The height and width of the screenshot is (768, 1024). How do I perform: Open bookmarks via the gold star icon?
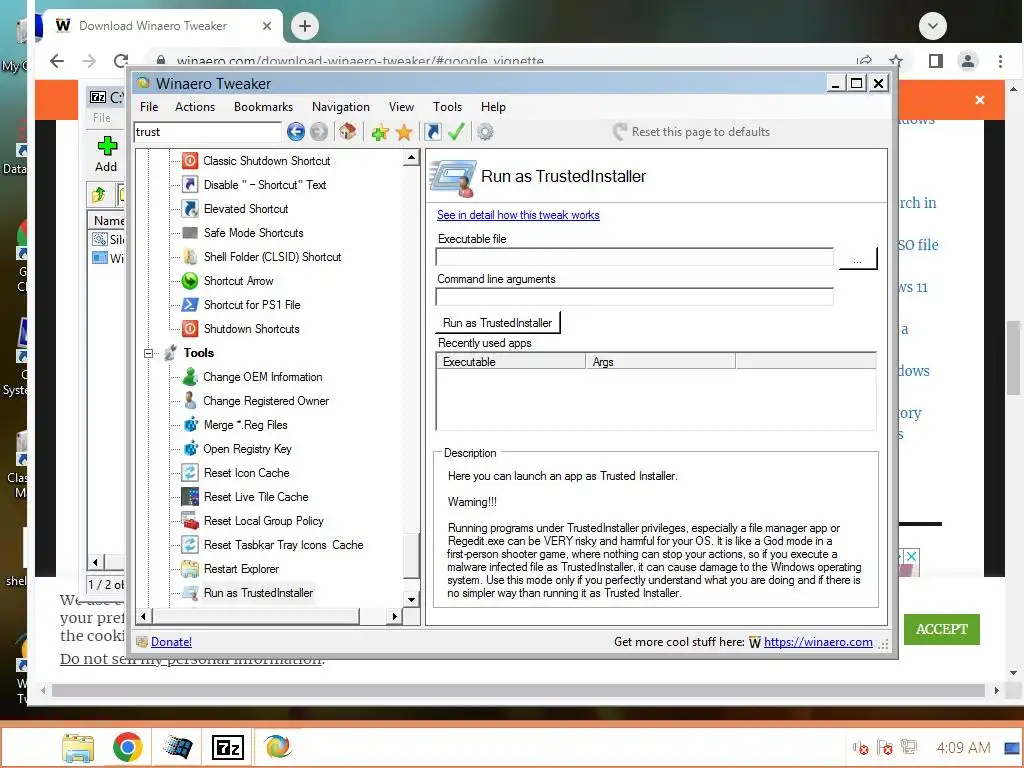coord(404,133)
